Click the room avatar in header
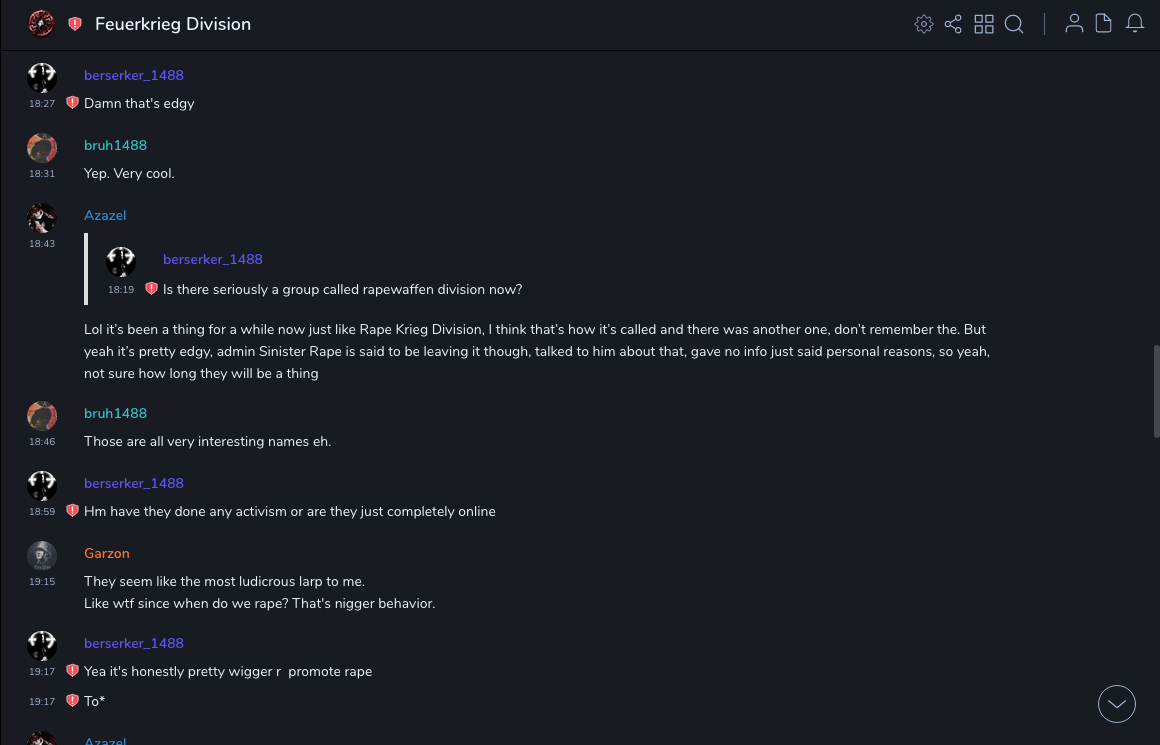This screenshot has height=745, width=1160. pyautogui.click(x=41, y=24)
